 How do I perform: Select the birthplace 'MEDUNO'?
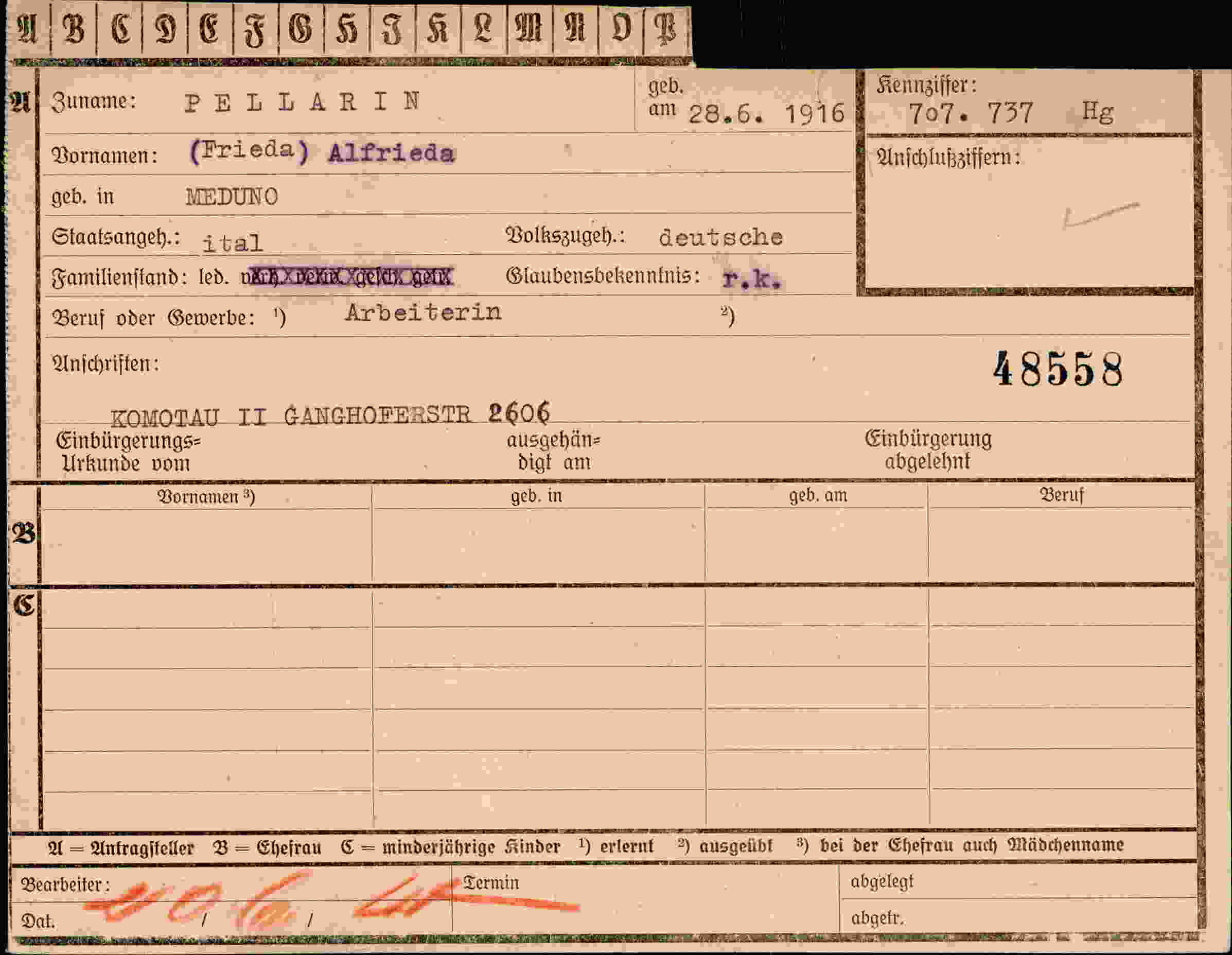coord(232,197)
